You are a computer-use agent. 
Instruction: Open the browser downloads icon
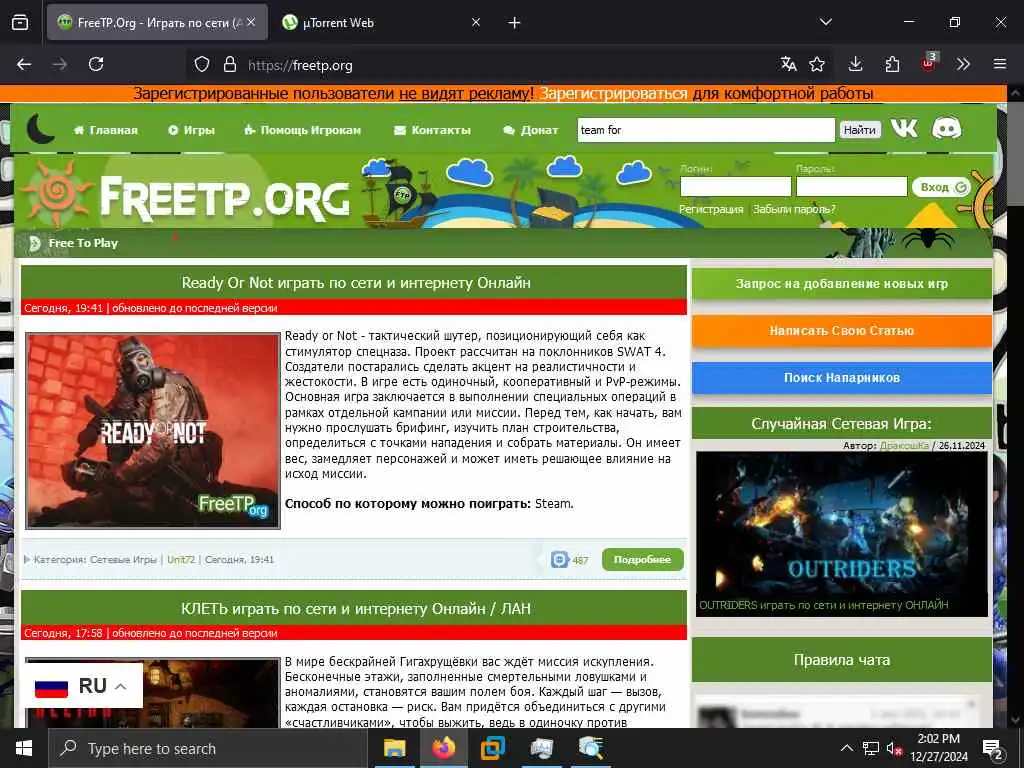pos(856,64)
